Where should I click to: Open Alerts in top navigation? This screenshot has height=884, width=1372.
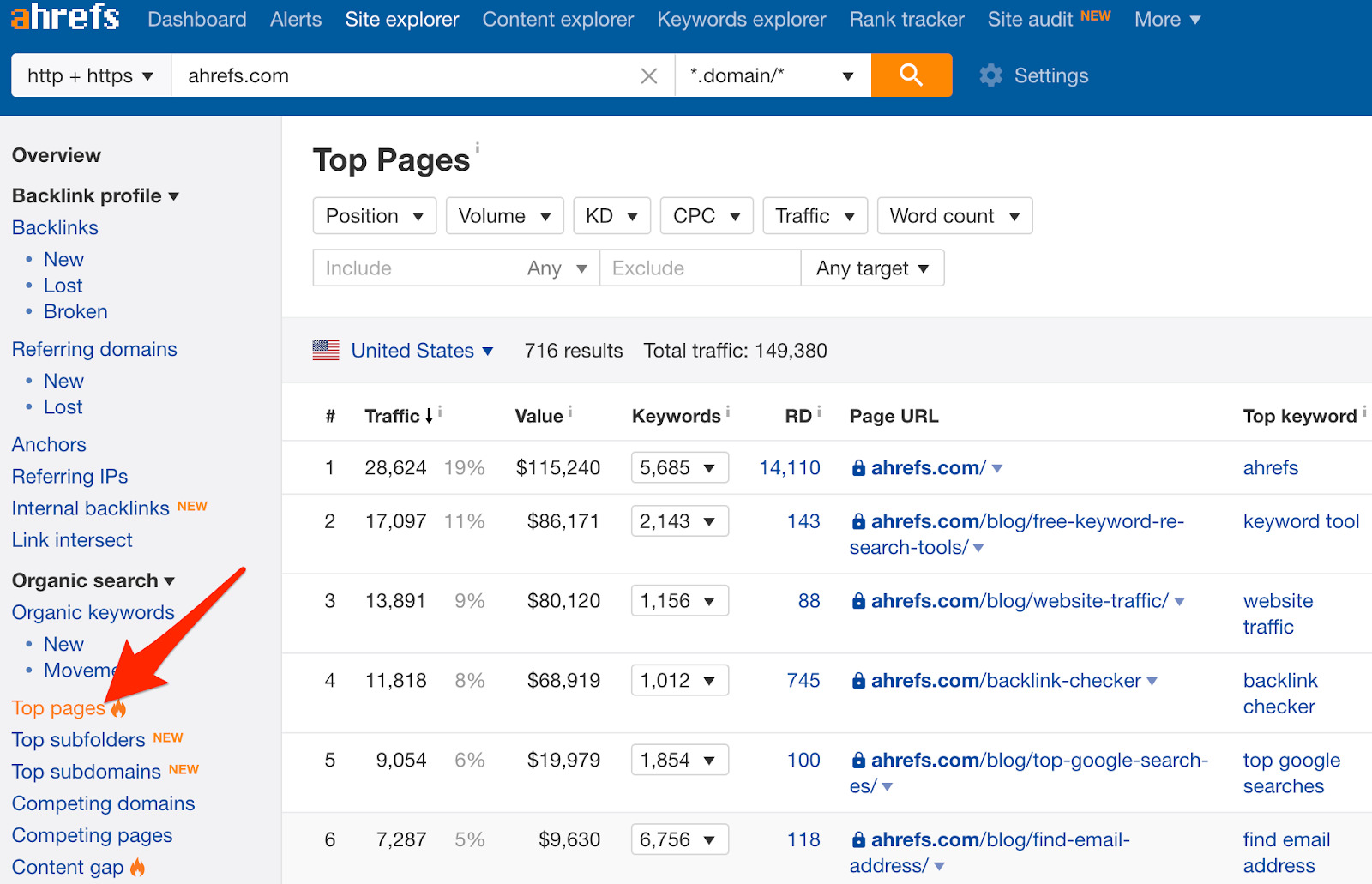[296, 19]
